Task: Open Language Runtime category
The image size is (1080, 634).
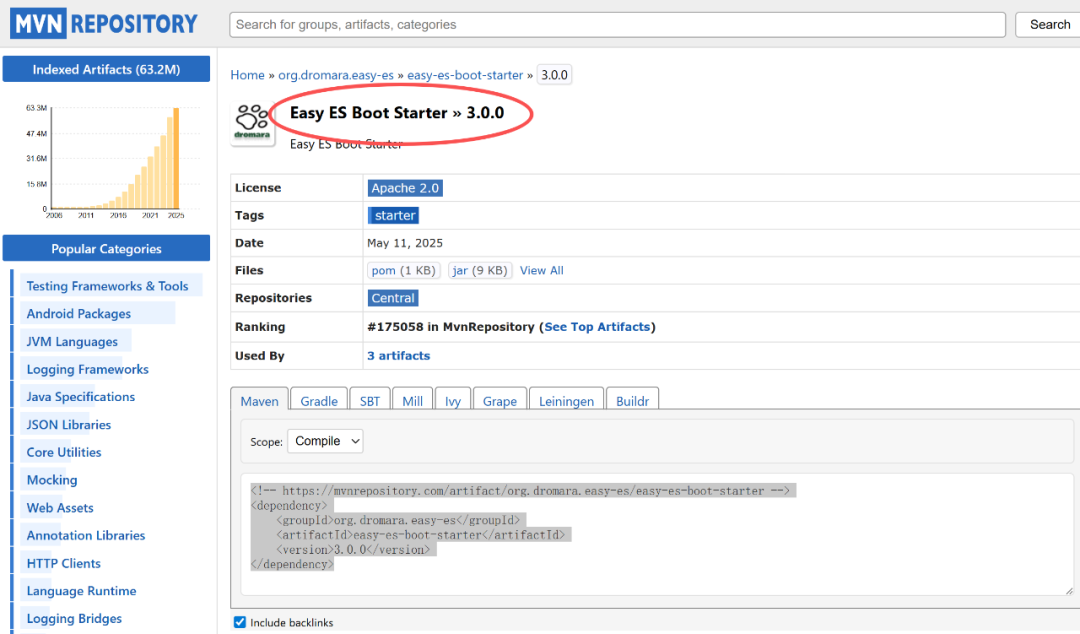Action: pos(81,591)
